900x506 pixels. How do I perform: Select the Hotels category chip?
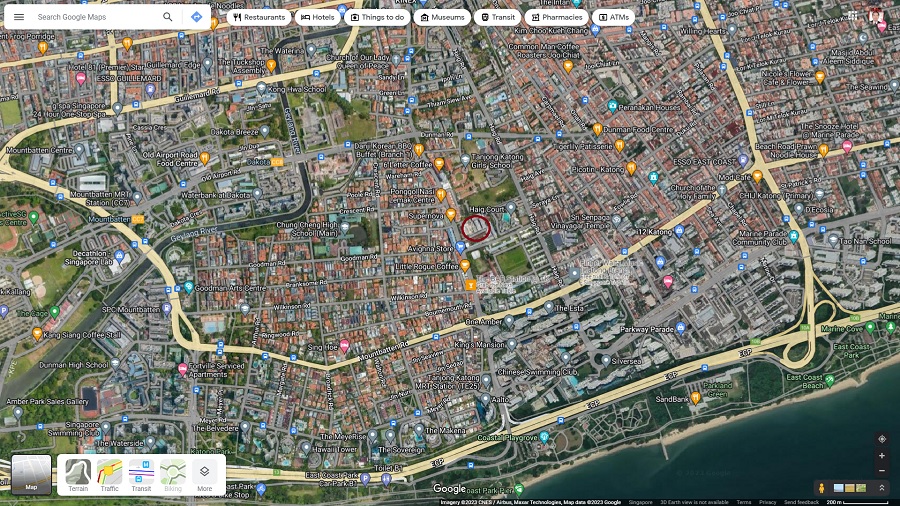(317, 17)
